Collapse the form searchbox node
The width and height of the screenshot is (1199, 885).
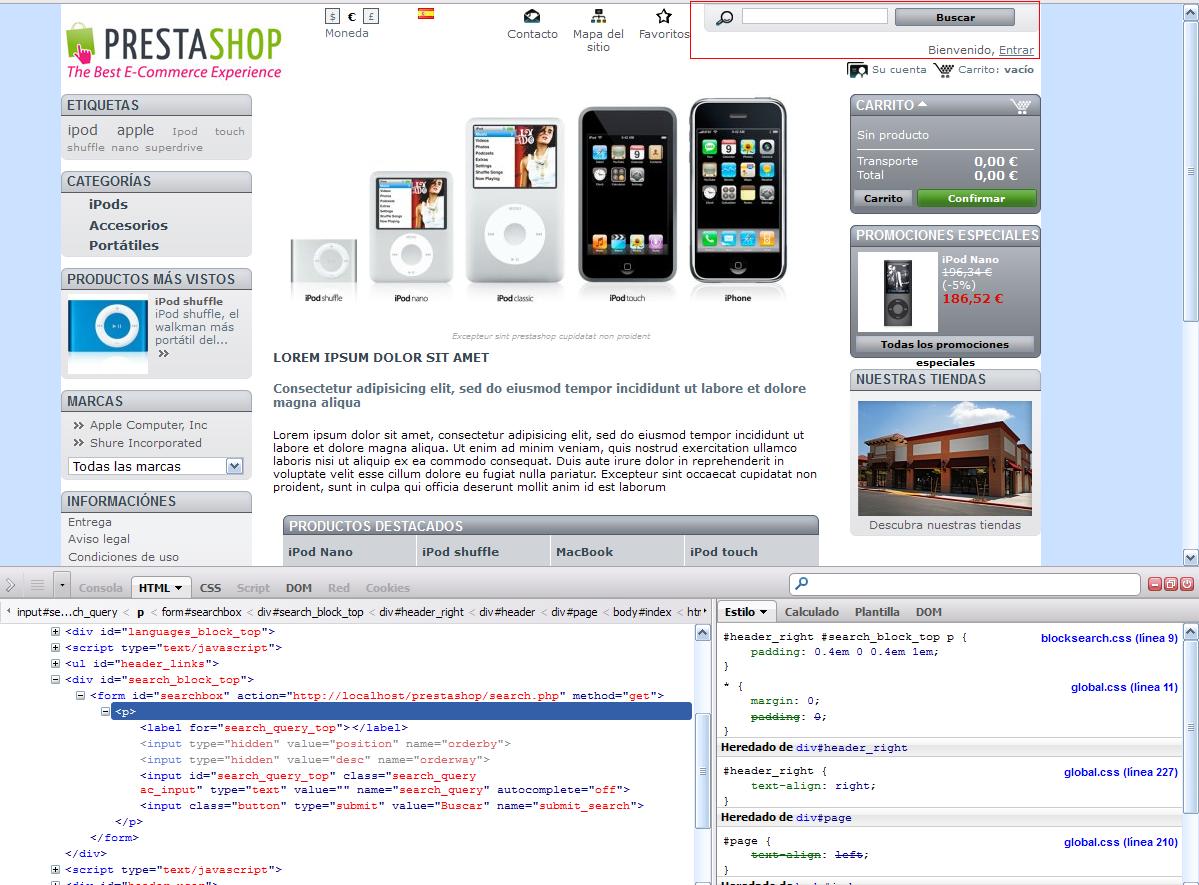point(80,695)
